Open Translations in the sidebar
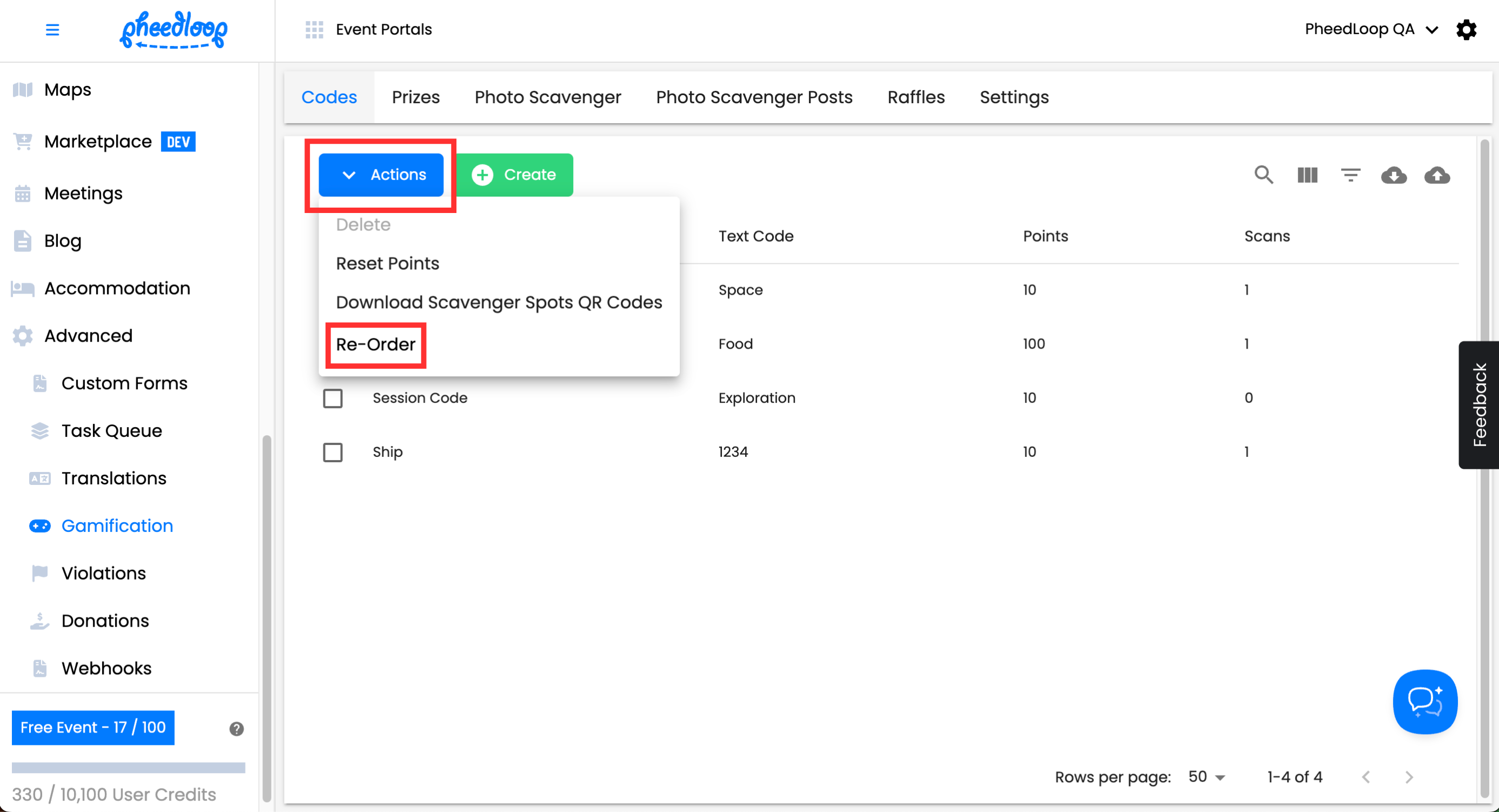The image size is (1499, 812). 114,478
